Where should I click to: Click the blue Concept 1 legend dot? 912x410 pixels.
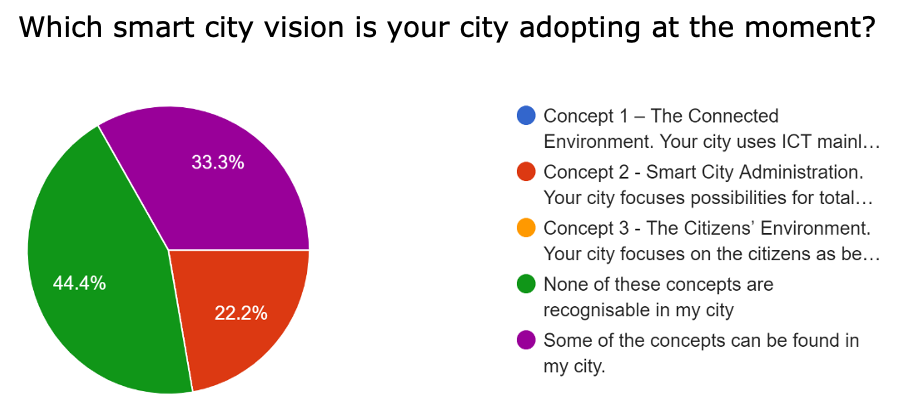[x=526, y=115]
